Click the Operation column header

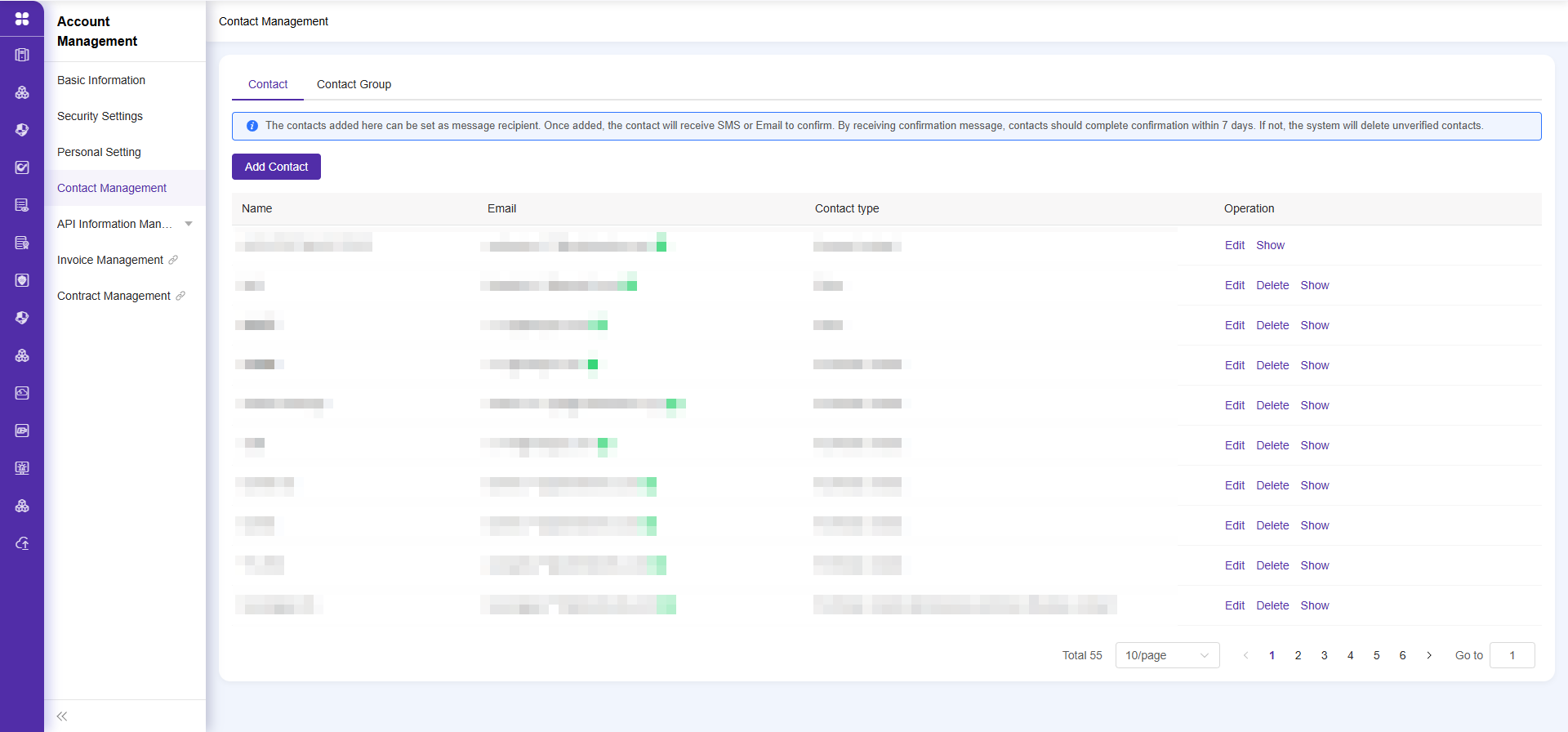[1249, 208]
